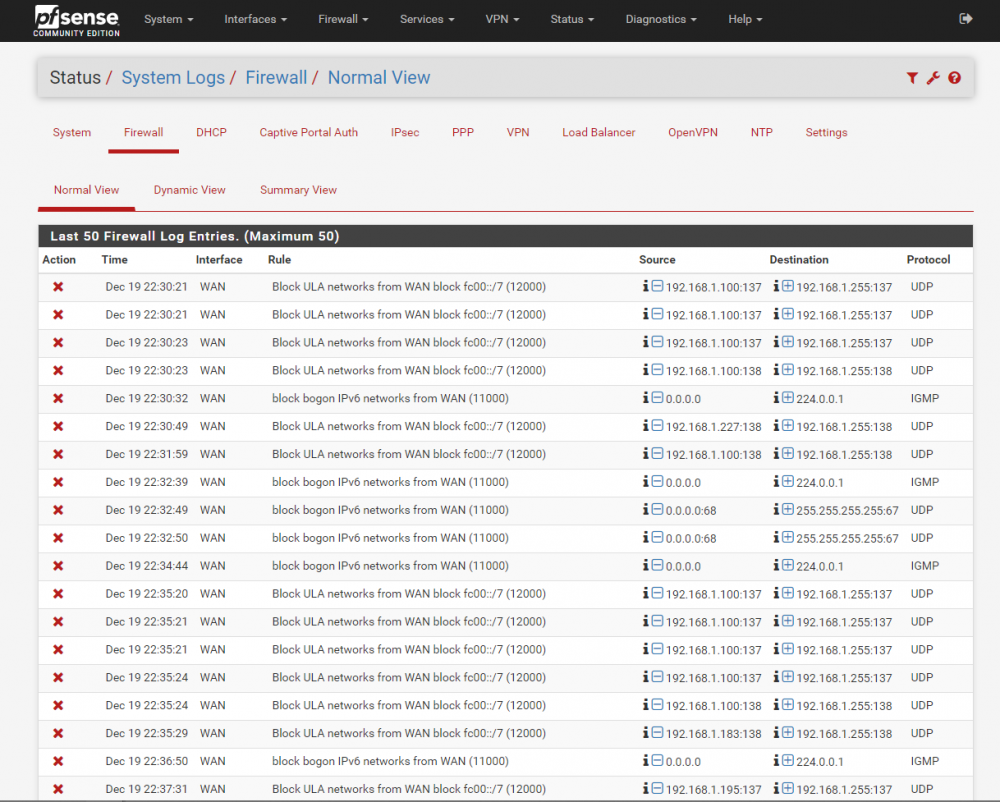Click the red X on the first log entry
The image size is (1000, 802).
click(58, 286)
